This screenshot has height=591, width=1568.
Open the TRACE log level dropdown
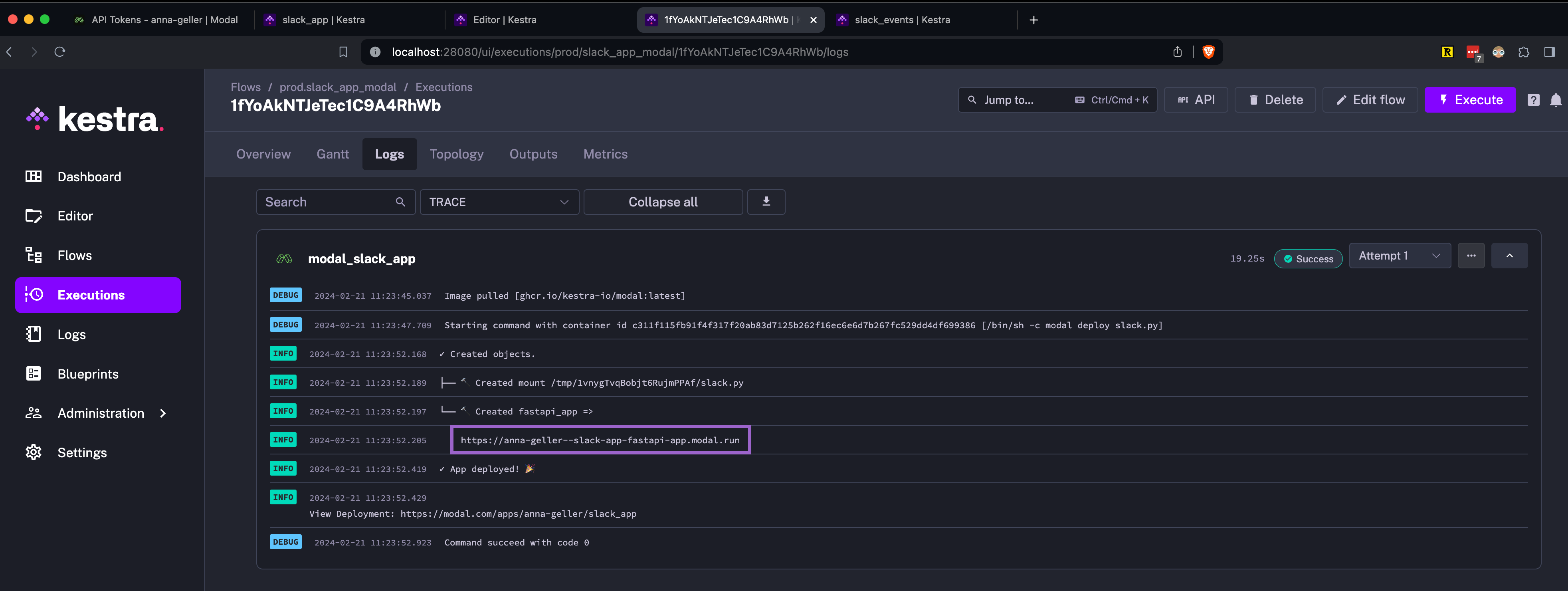pos(499,202)
